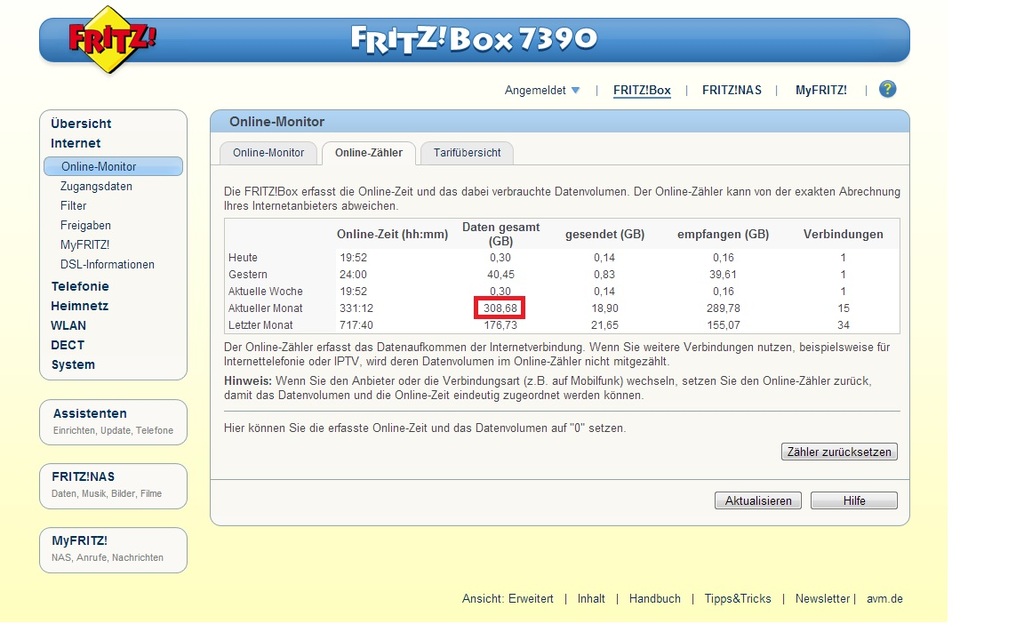The width and height of the screenshot is (1024, 640).
Task: Switch to the Online-Monitor tab
Action: pyautogui.click(x=268, y=153)
